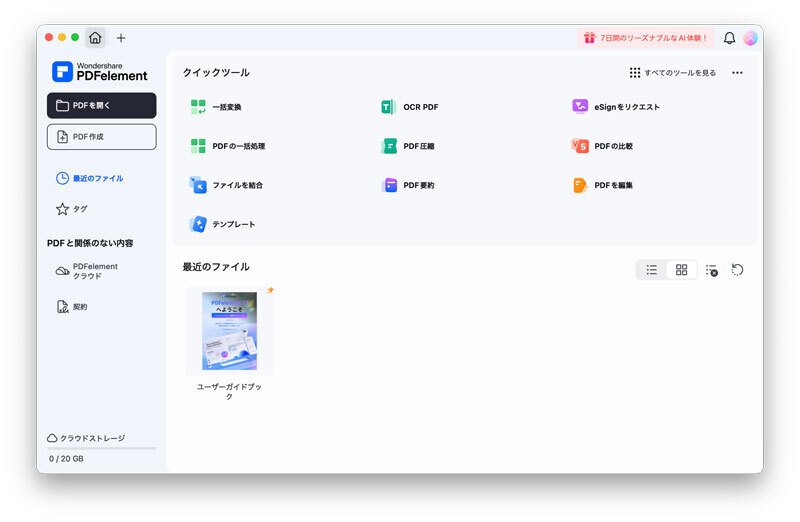Open the PDFの比較 compare tool
The image size is (800, 522).
click(602, 146)
